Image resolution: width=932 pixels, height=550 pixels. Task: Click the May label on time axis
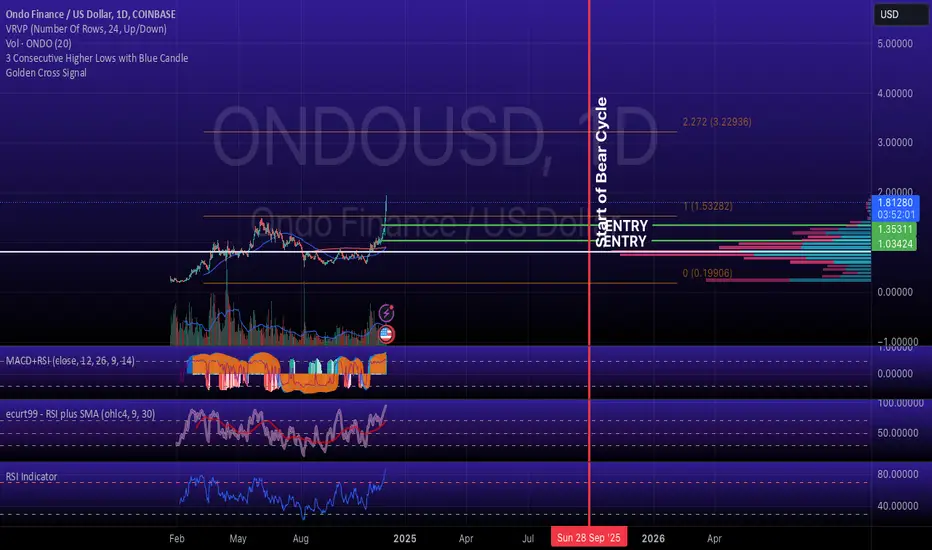[x=238, y=538]
